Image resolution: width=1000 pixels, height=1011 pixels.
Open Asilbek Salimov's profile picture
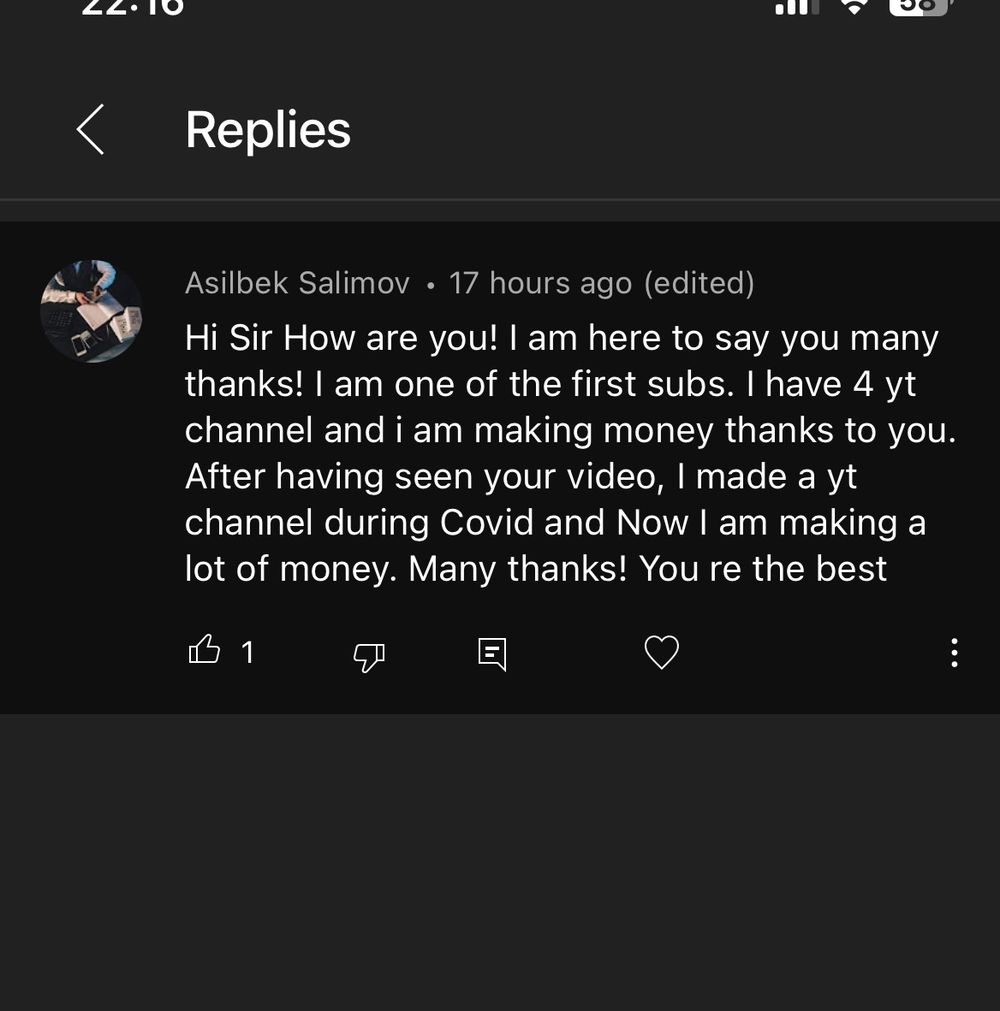91,311
